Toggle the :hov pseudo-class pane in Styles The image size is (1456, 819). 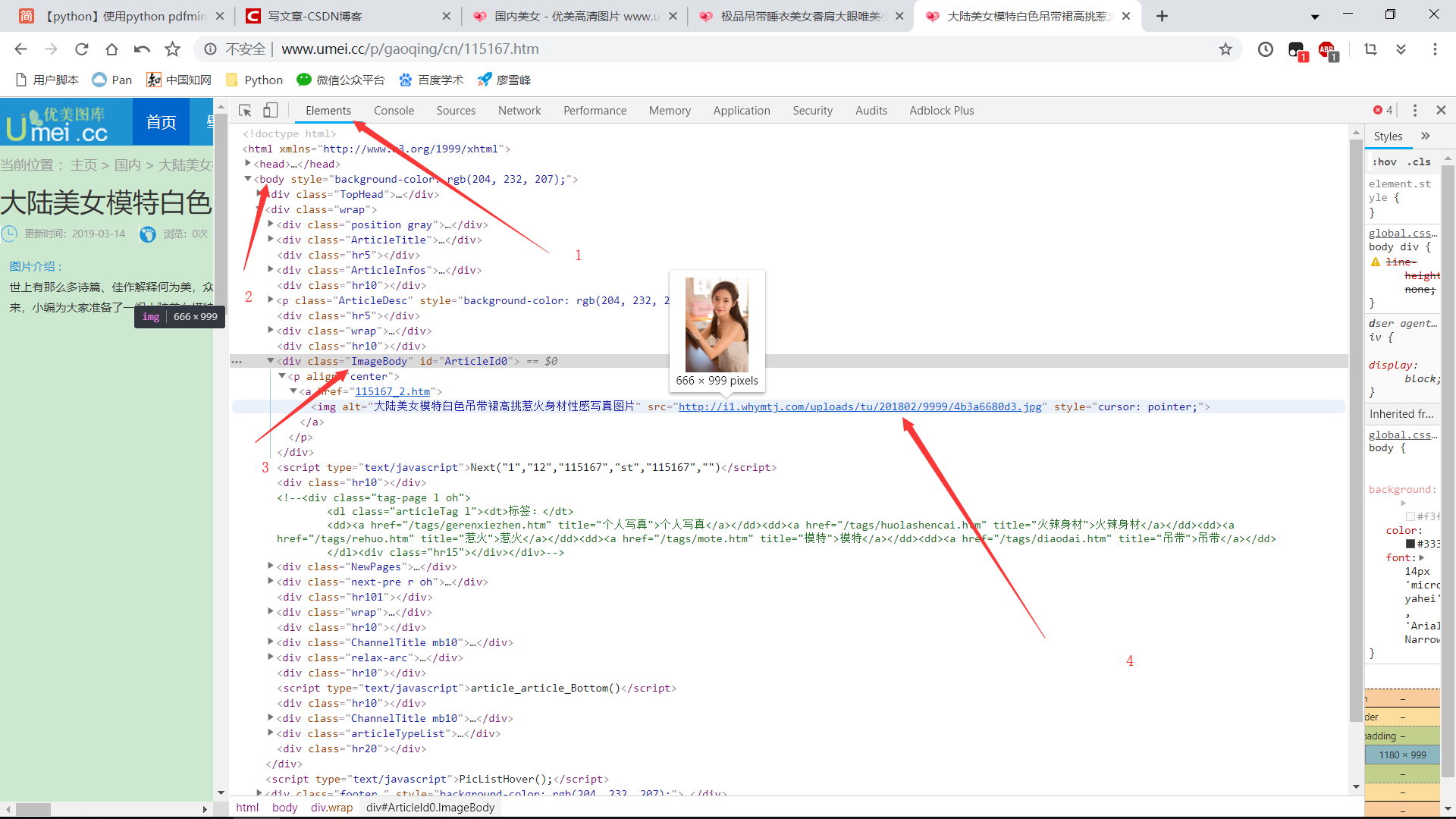[x=1384, y=162]
